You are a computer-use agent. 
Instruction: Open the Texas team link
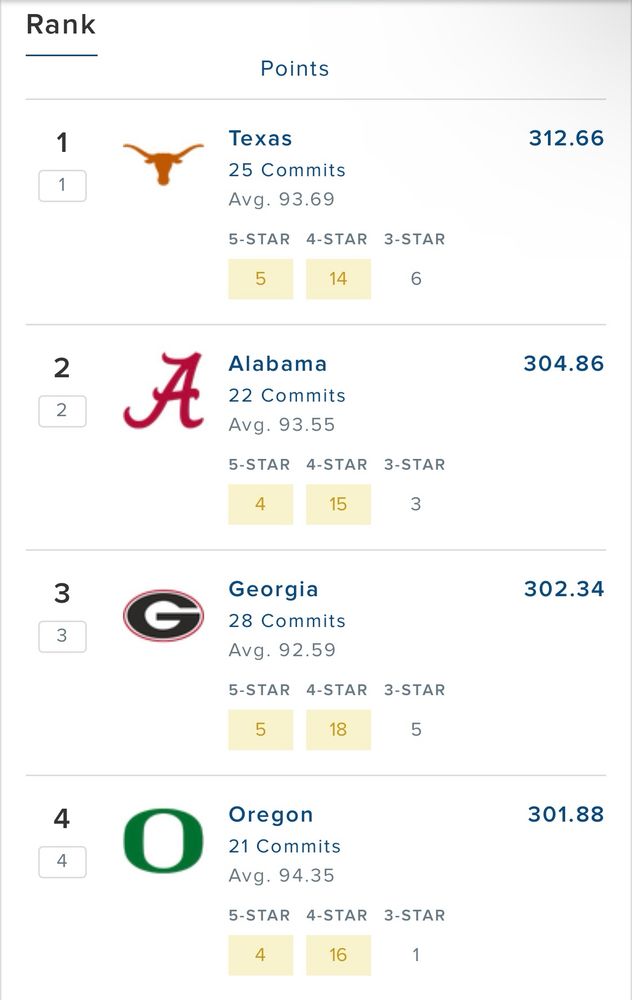coord(260,138)
